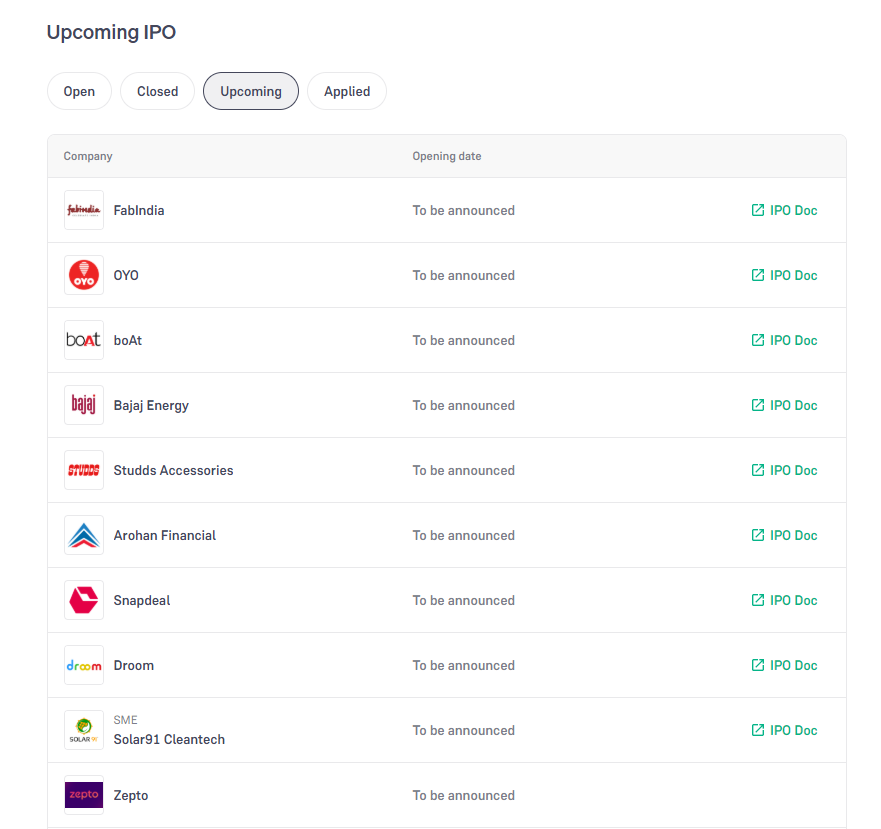This screenshot has height=829, width=881.
Task: Click Arohan Financial's 'To be announced' date
Action: pos(464,535)
